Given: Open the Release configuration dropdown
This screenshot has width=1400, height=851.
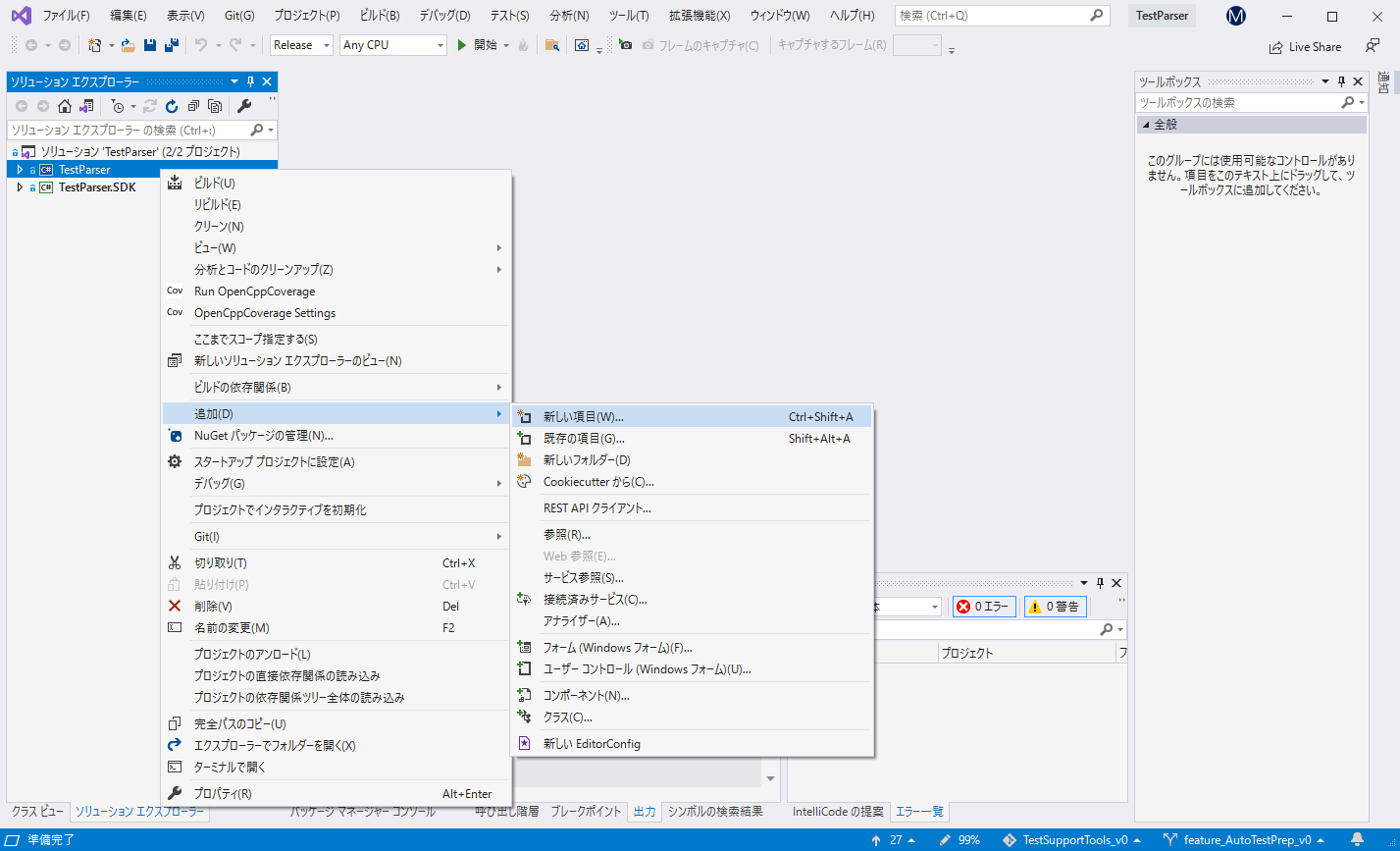Looking at the screenshot, I should pos(300,44).
